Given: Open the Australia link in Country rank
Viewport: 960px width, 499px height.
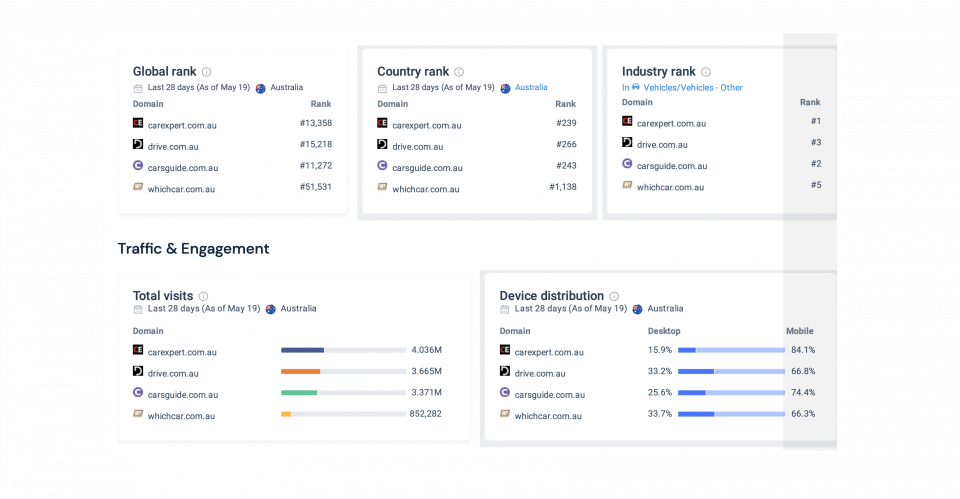Looking at the screenshot, I should 531,88.
